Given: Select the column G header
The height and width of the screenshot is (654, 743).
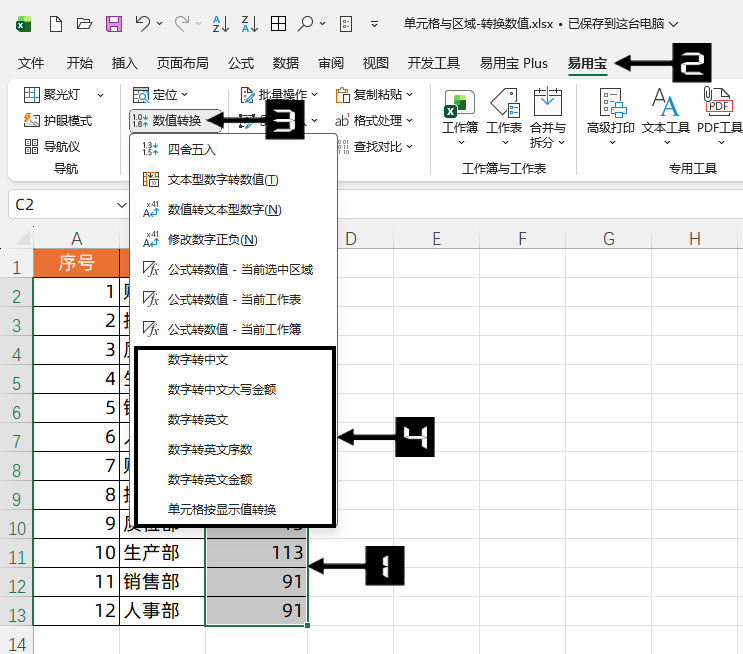Looking at the screenshot, I should click(x=608, y=238).
